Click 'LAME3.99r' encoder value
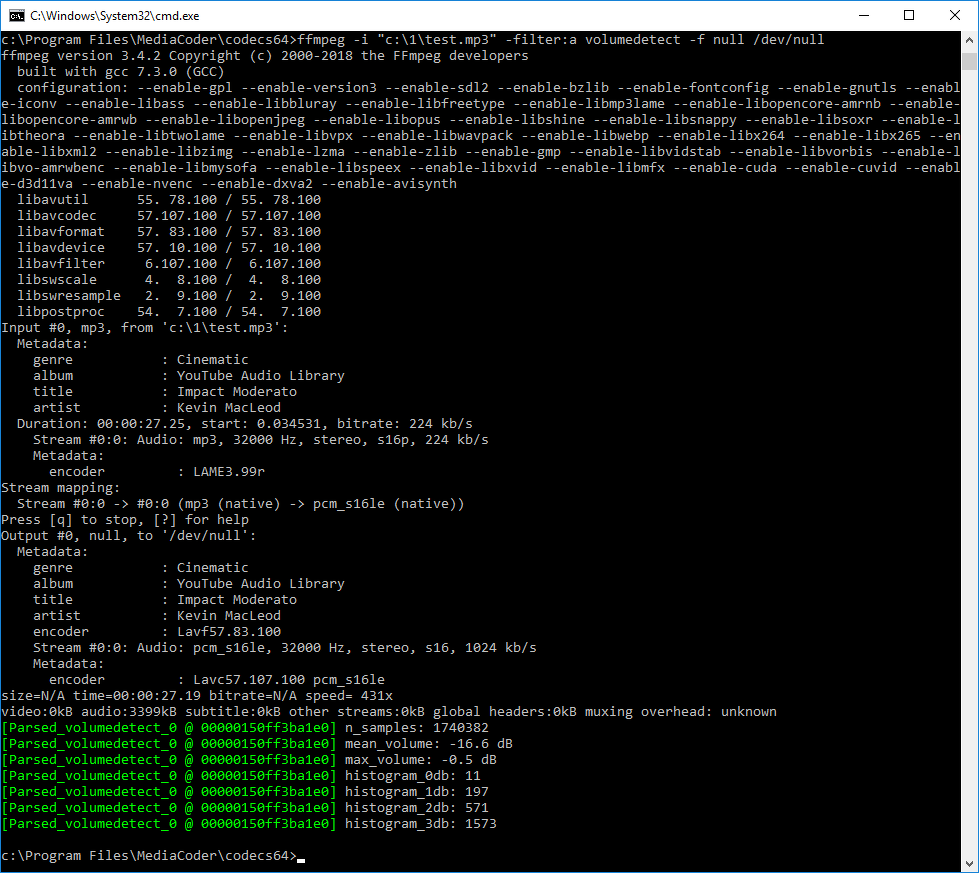979x873 pixels. (229, 471)
